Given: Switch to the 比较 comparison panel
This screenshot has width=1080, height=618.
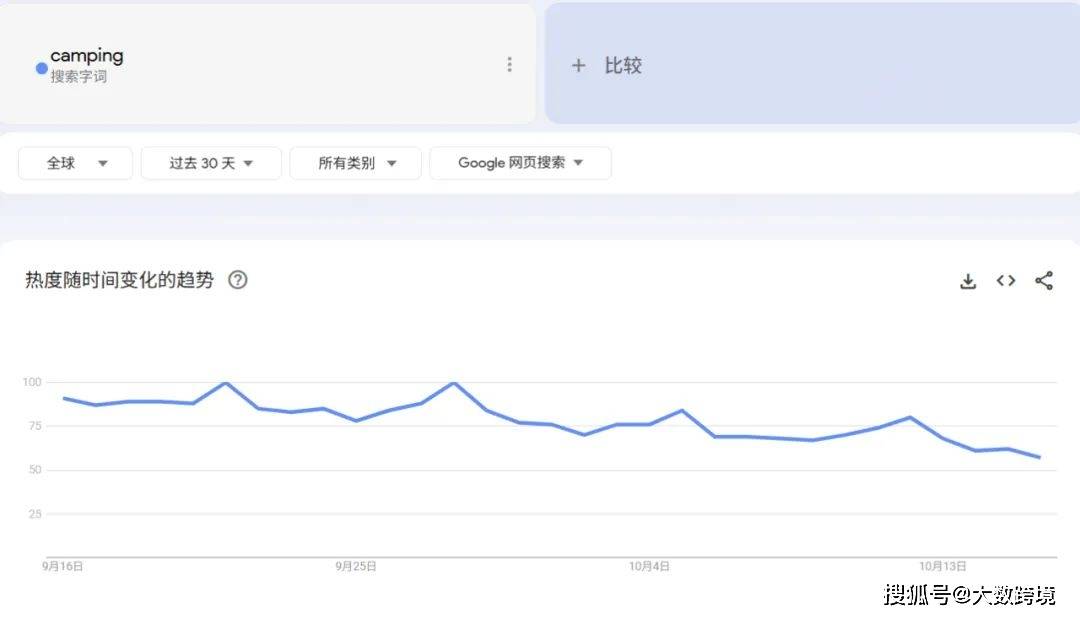Looking at the screenshot, I should click(x=620, y=65).
